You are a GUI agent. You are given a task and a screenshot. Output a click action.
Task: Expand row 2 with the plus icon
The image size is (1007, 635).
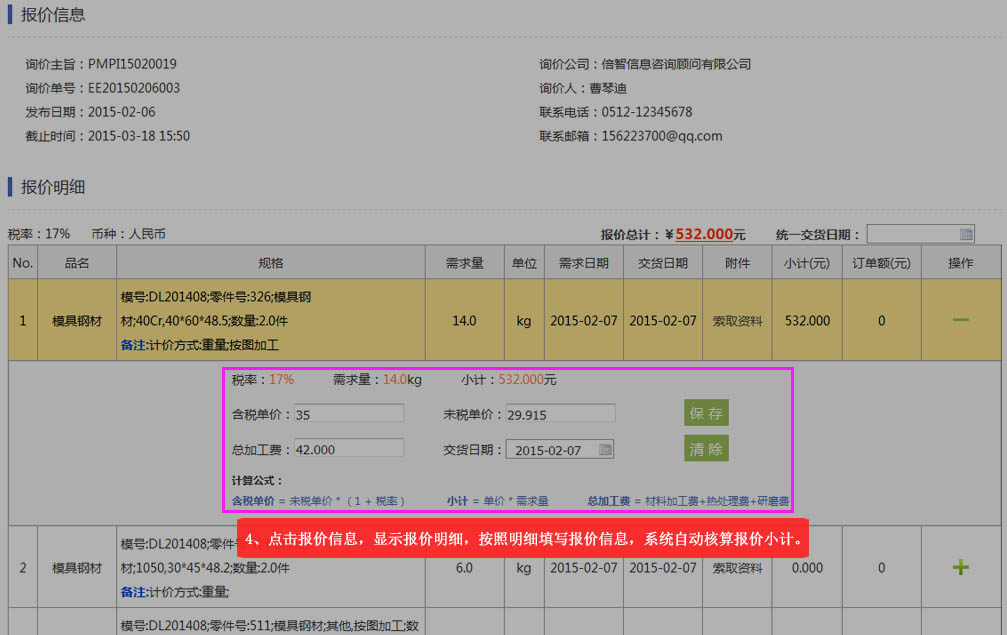[x=960, y=568]
